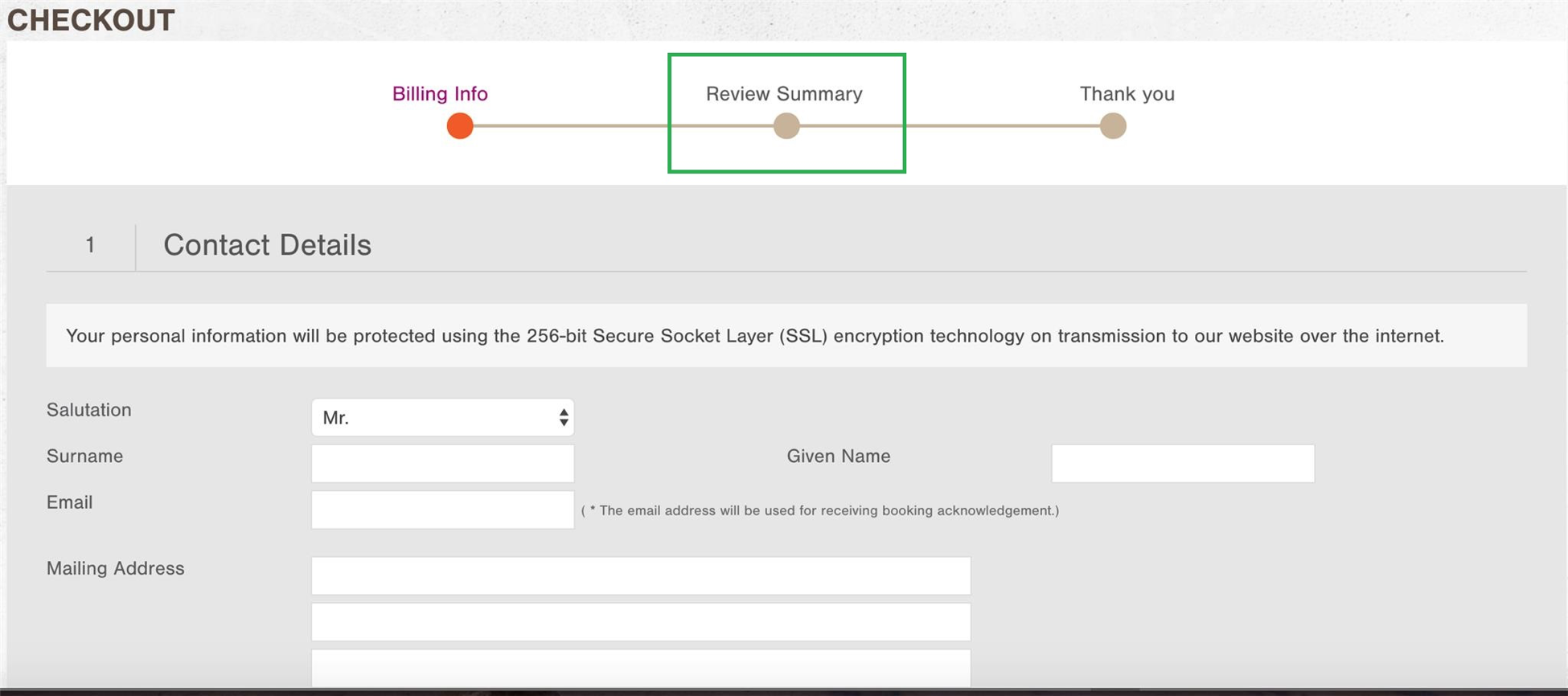Focus the Surname text field
Viewport: 1568px width, 696px height.
(442, 464)
